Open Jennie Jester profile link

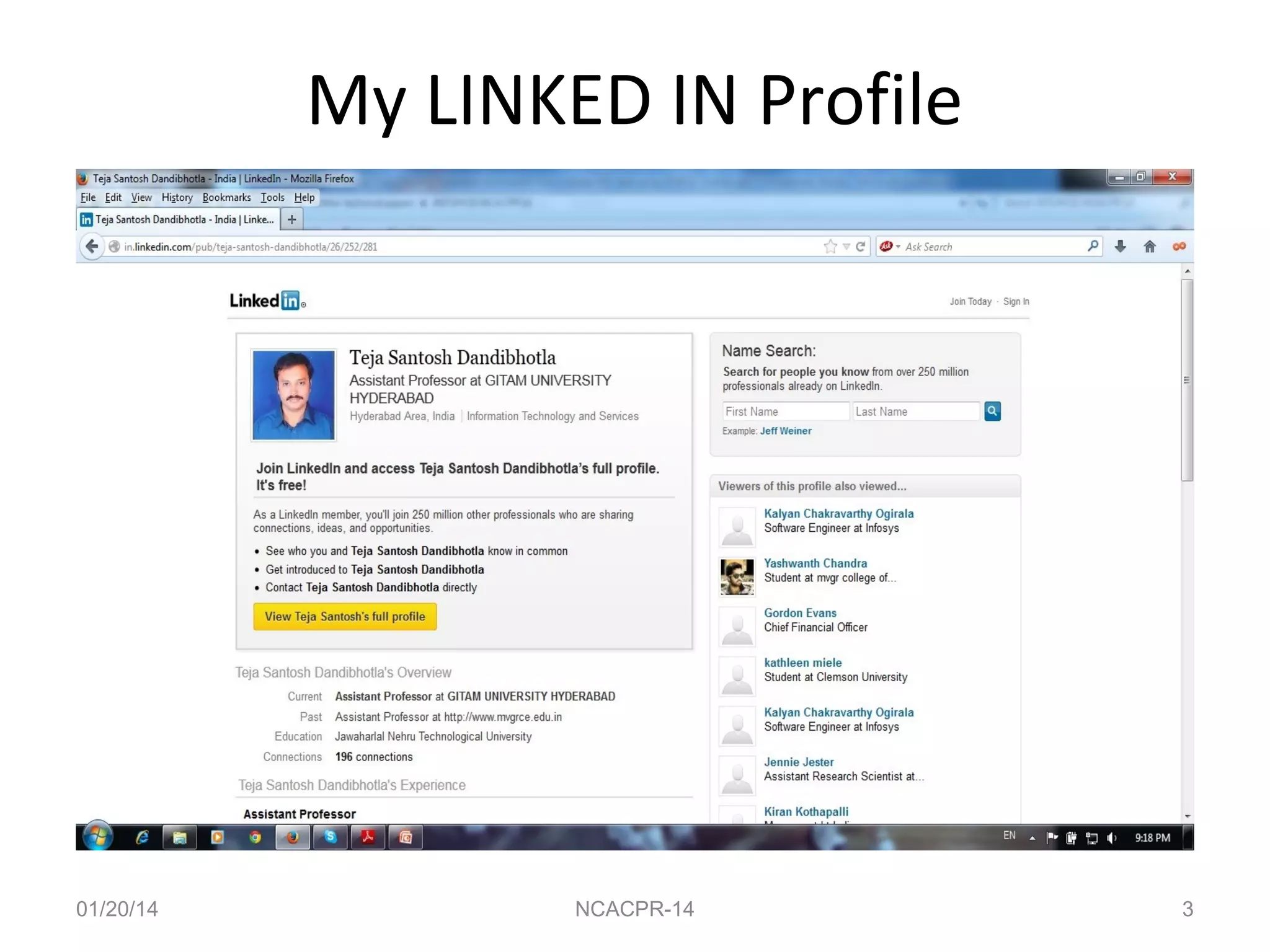point(799,762)
